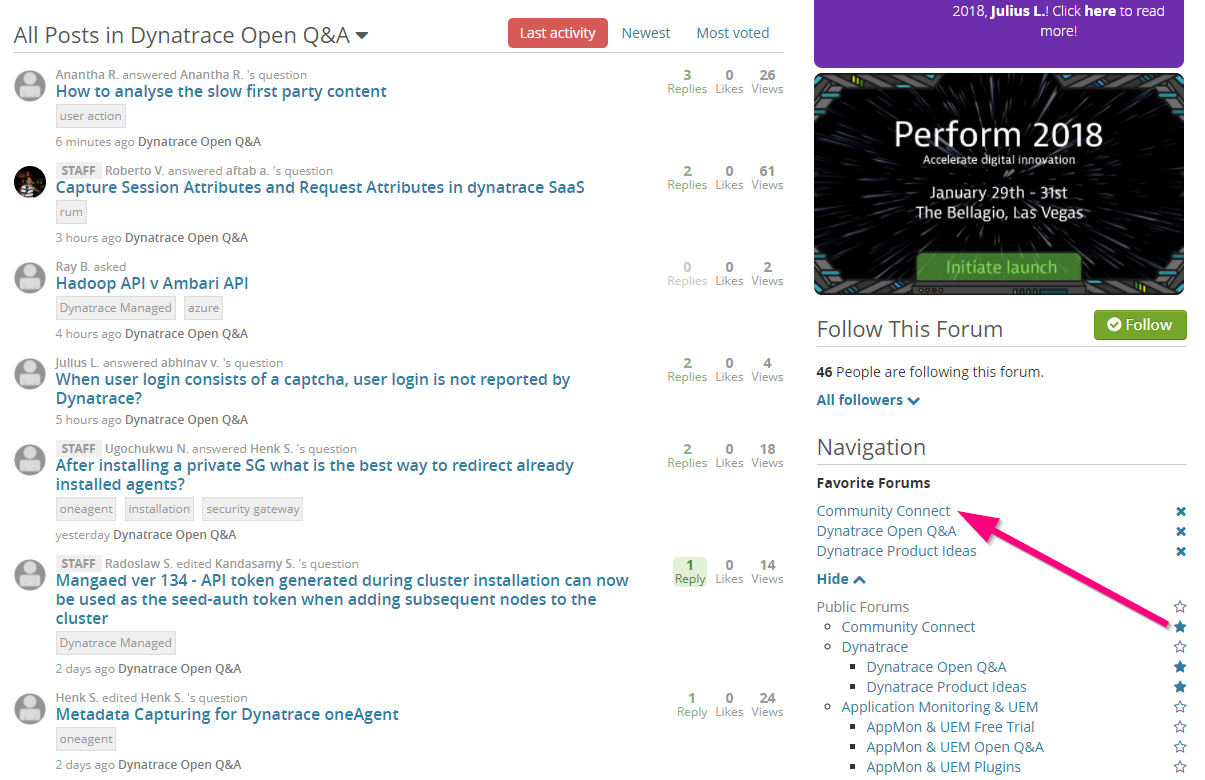This screenshot has height=780, width=1205.
Task: Open Hadoop API v Ambari API question
Action: coord(152,283)
